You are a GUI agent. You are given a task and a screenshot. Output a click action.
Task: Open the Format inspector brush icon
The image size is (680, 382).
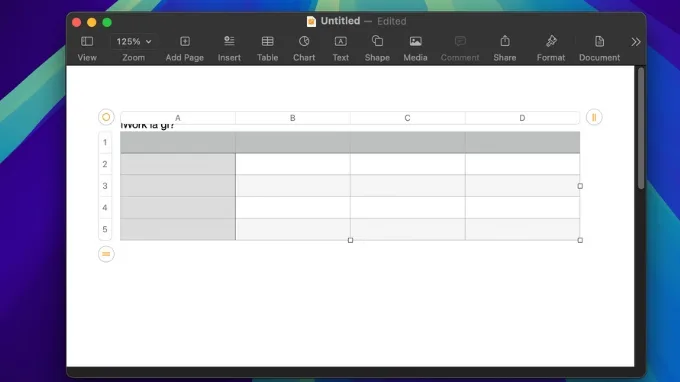click(x=551, y=41)
